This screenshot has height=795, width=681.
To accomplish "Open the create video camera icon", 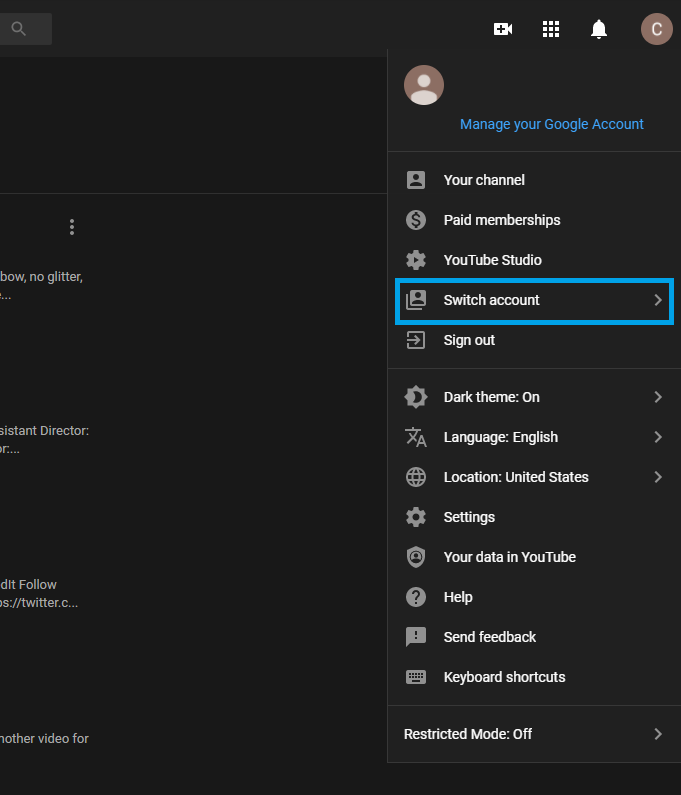I will [x=503, y=29].
